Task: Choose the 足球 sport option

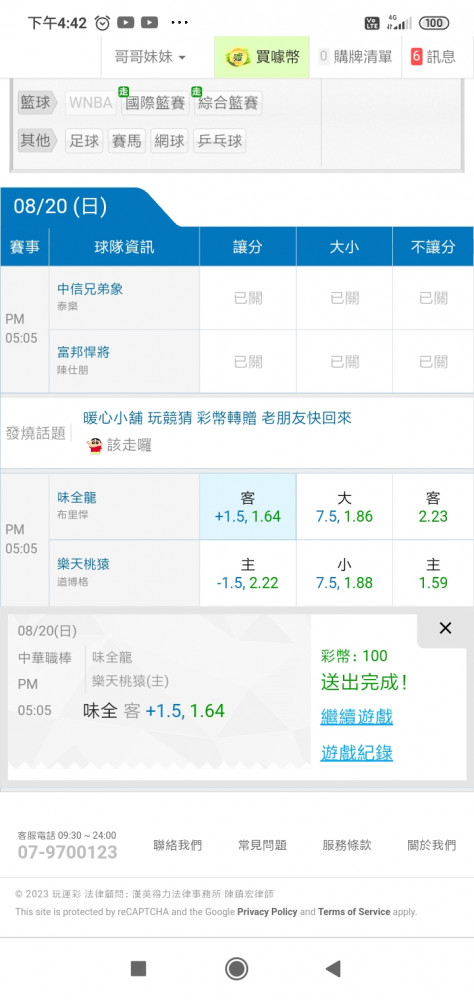Action: [84, 141]
